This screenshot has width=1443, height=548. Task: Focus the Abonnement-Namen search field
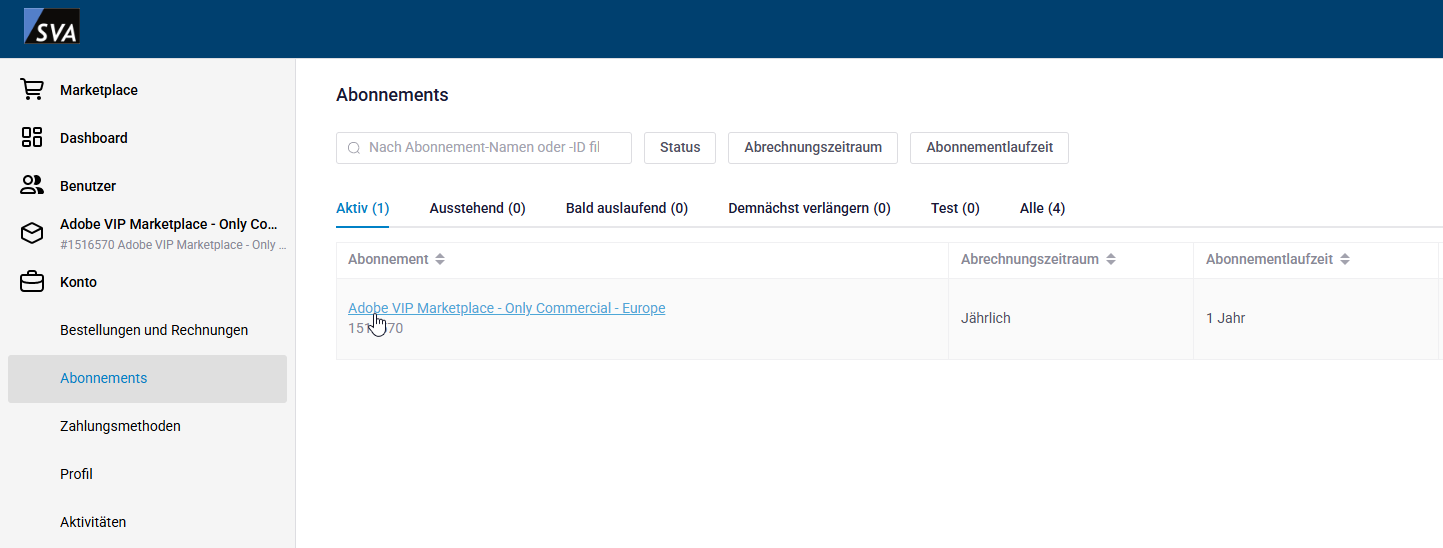pos(484,147)
